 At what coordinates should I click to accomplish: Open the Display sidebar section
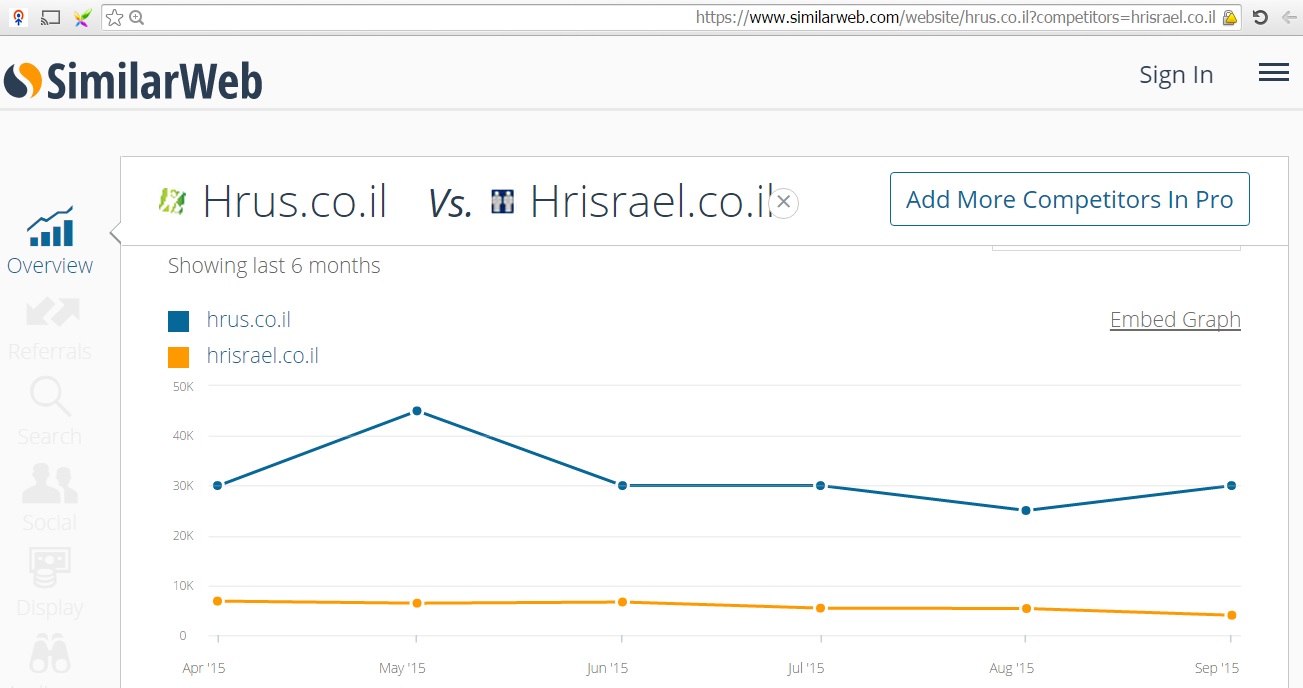(50, 583)
